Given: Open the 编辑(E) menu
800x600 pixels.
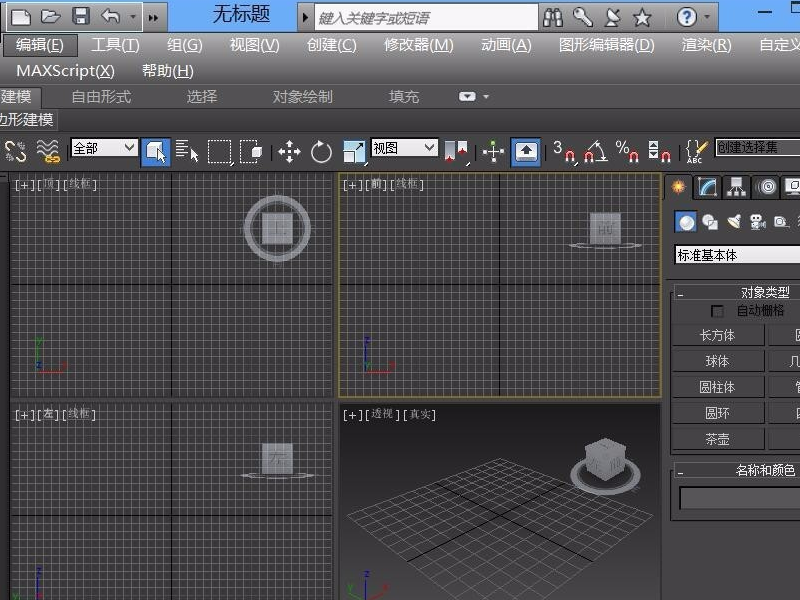Looking at the screenshot, I should (x=40, y=45).
